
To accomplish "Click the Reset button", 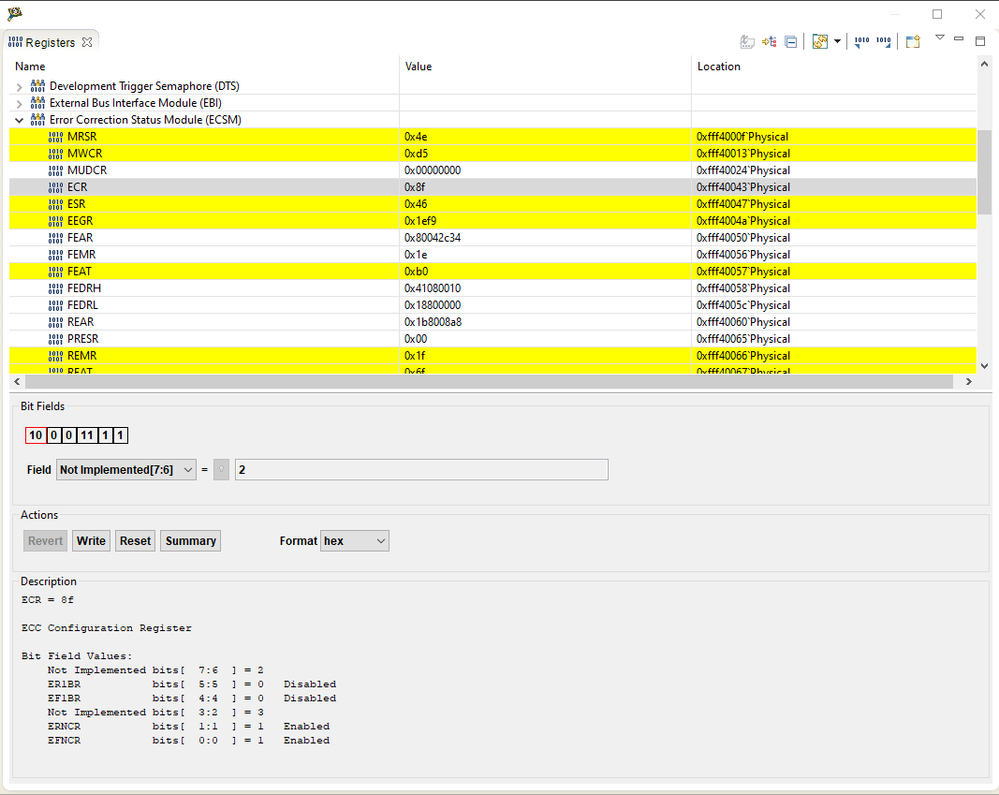I will tap(135, 541).
